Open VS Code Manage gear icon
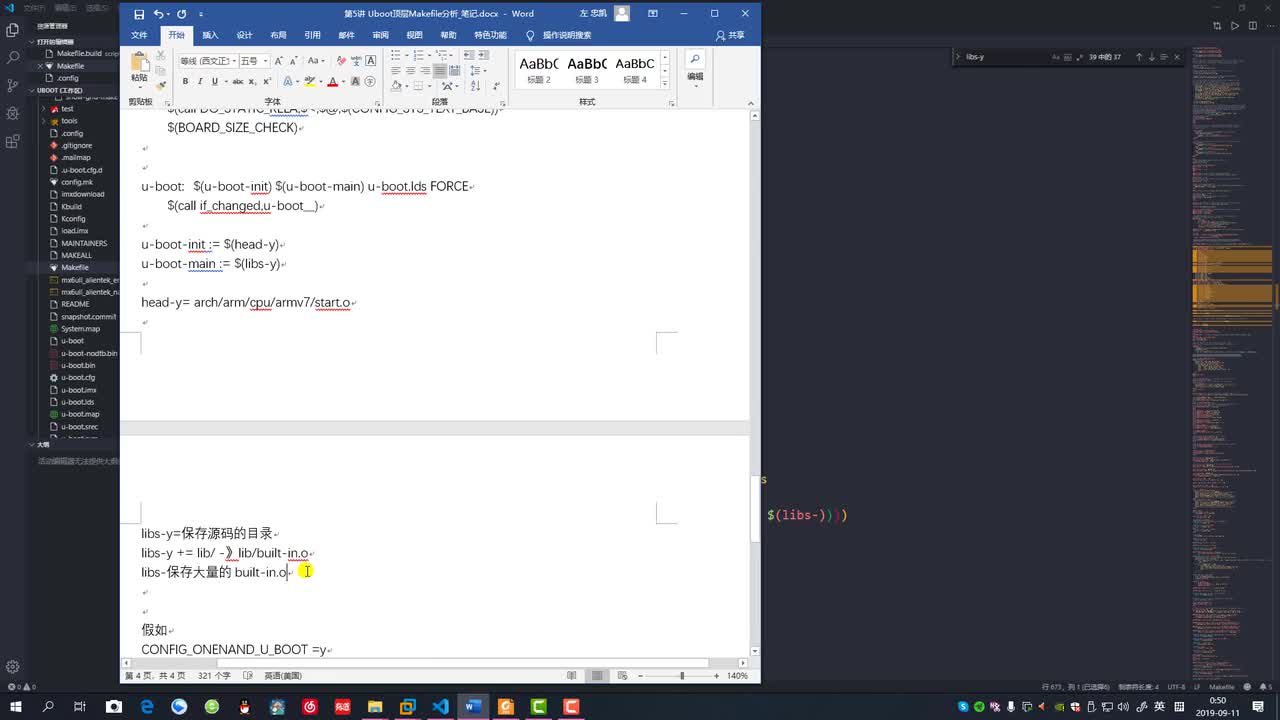 (13, 667)
